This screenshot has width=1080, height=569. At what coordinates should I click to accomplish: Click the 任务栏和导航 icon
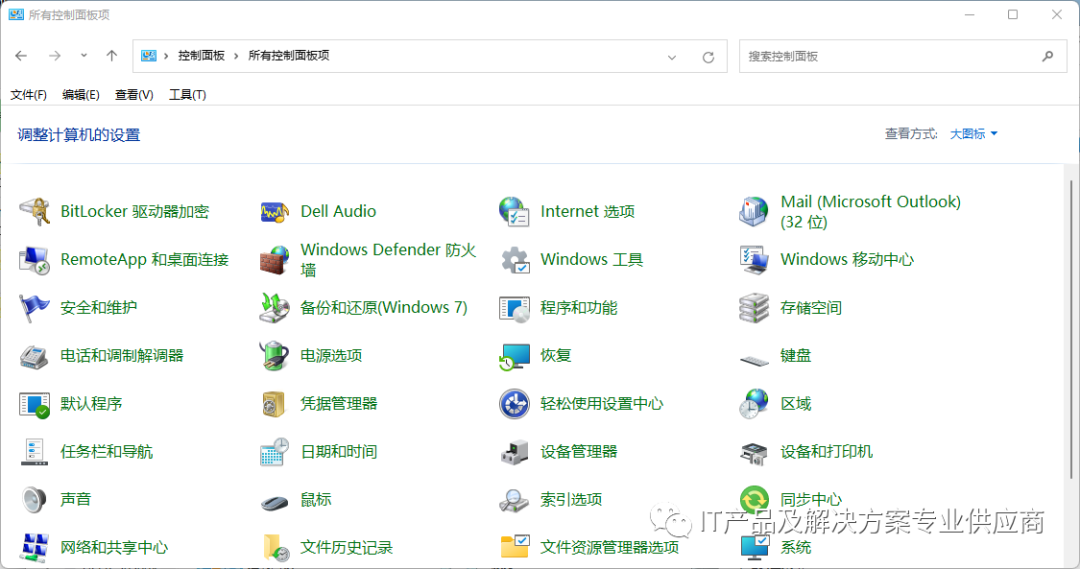click(x=34, y=452)
